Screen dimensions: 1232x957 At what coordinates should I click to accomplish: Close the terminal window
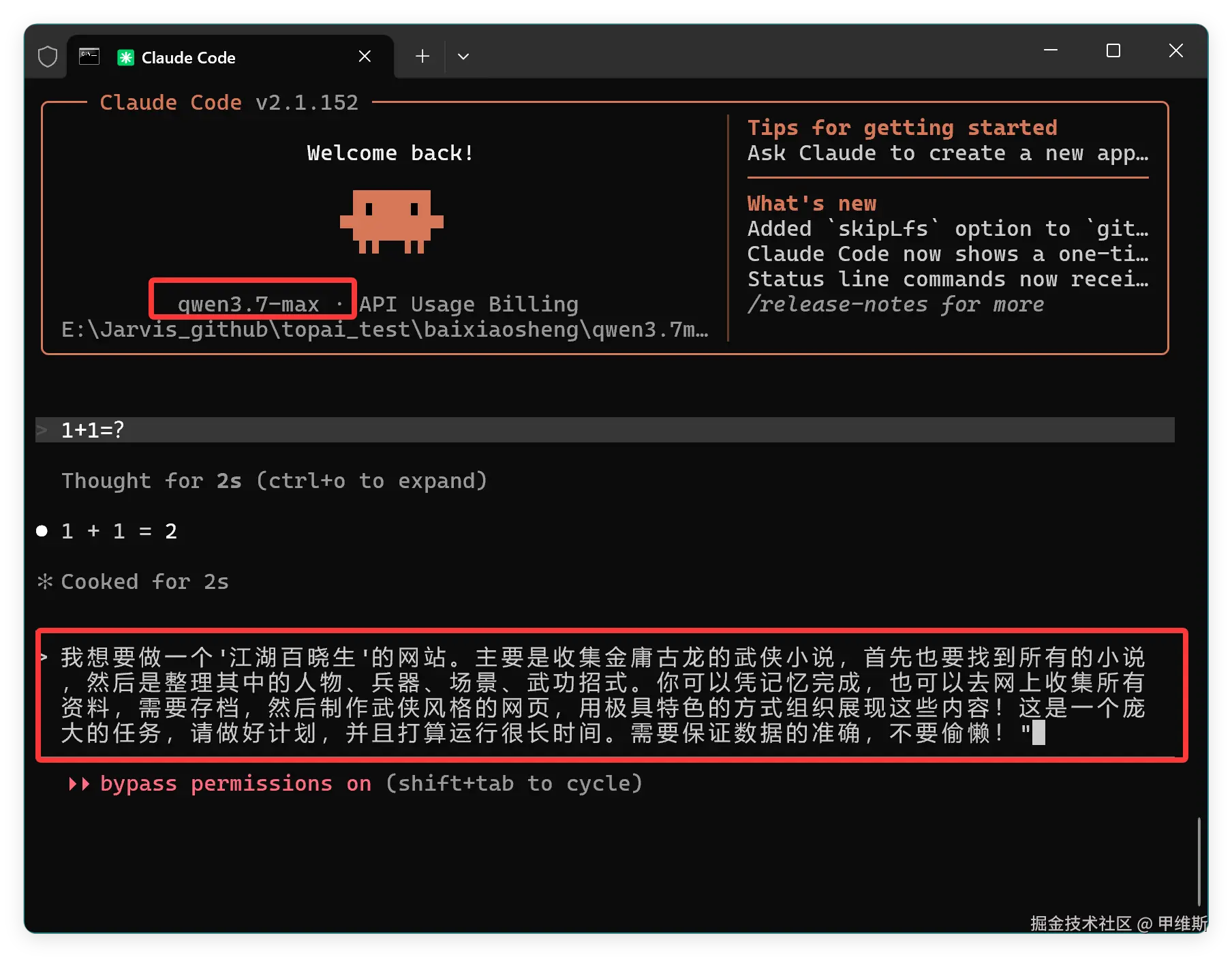click(1176, 50)
